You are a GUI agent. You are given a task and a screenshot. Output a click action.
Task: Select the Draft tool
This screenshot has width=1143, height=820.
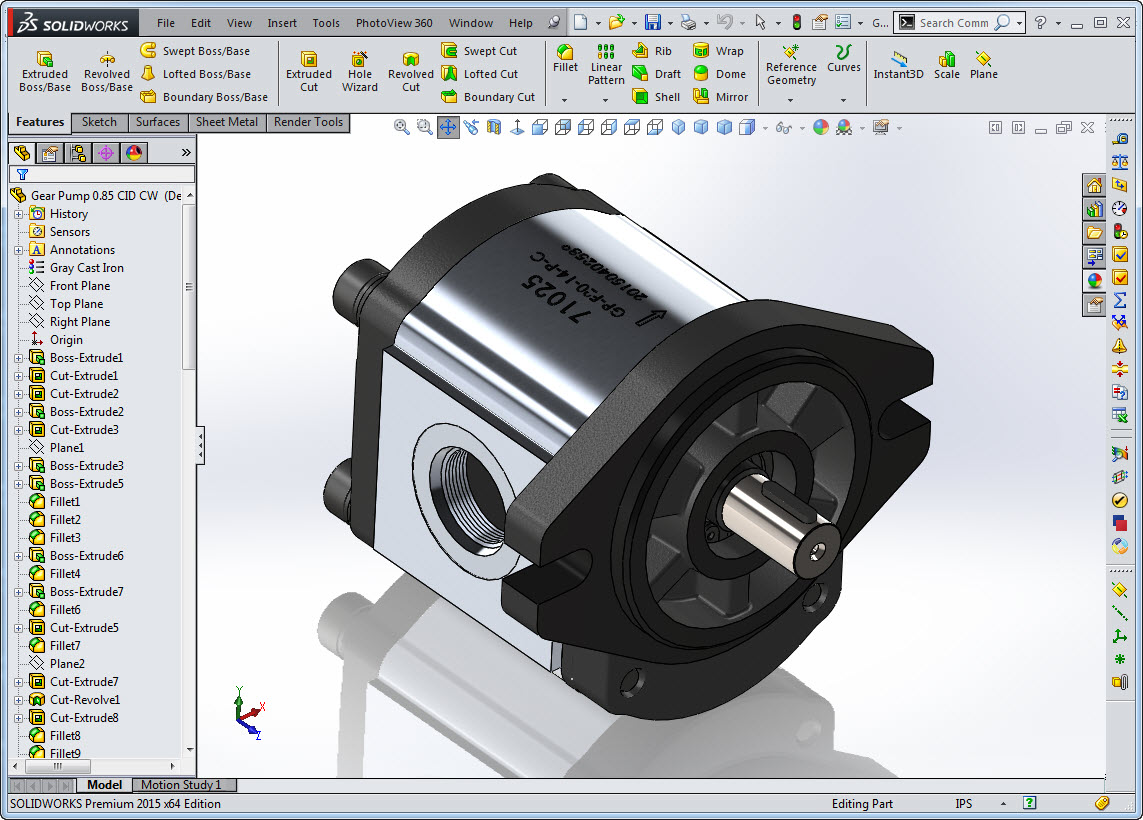[x=656, y=74]
